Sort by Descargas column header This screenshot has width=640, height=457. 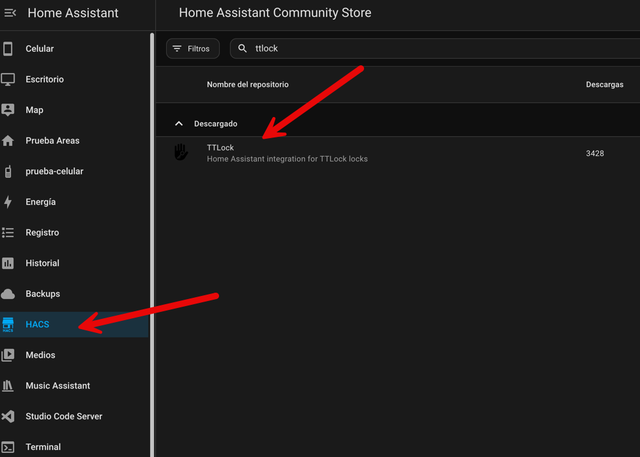pyautogui.click(x=604, y=85)
